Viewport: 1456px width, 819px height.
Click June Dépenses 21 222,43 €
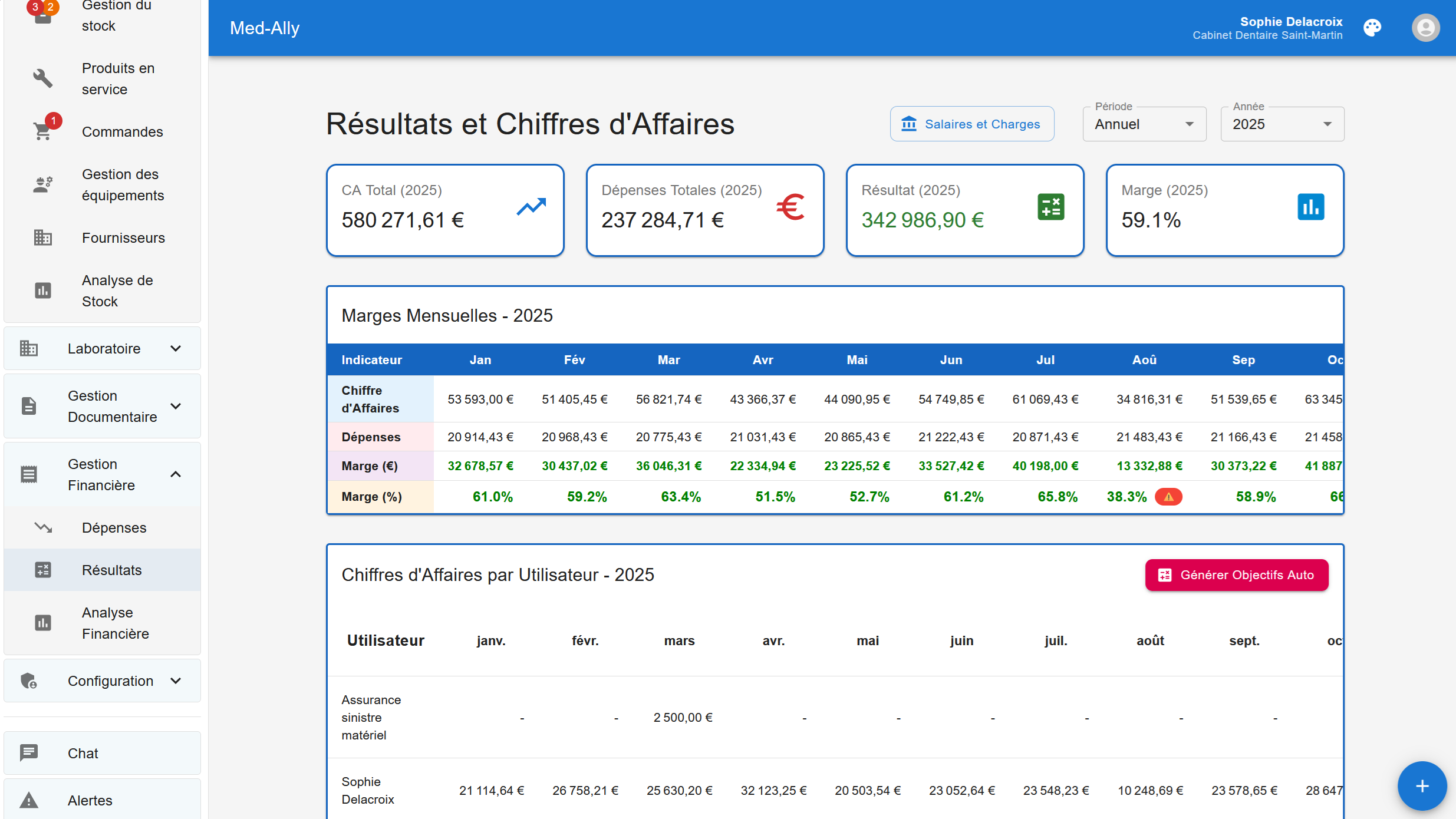coord(951,437)
